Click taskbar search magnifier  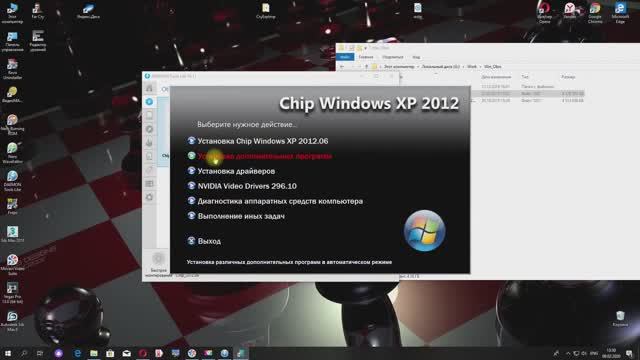(24, 353)
